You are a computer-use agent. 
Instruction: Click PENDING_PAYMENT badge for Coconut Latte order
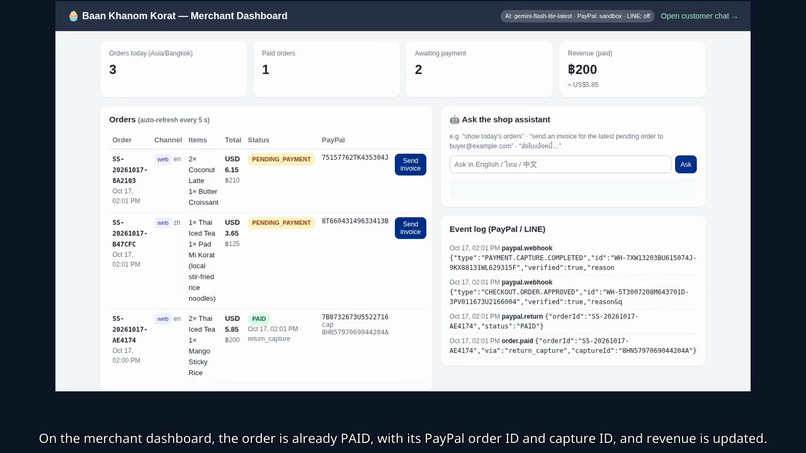tap(281, 159)
